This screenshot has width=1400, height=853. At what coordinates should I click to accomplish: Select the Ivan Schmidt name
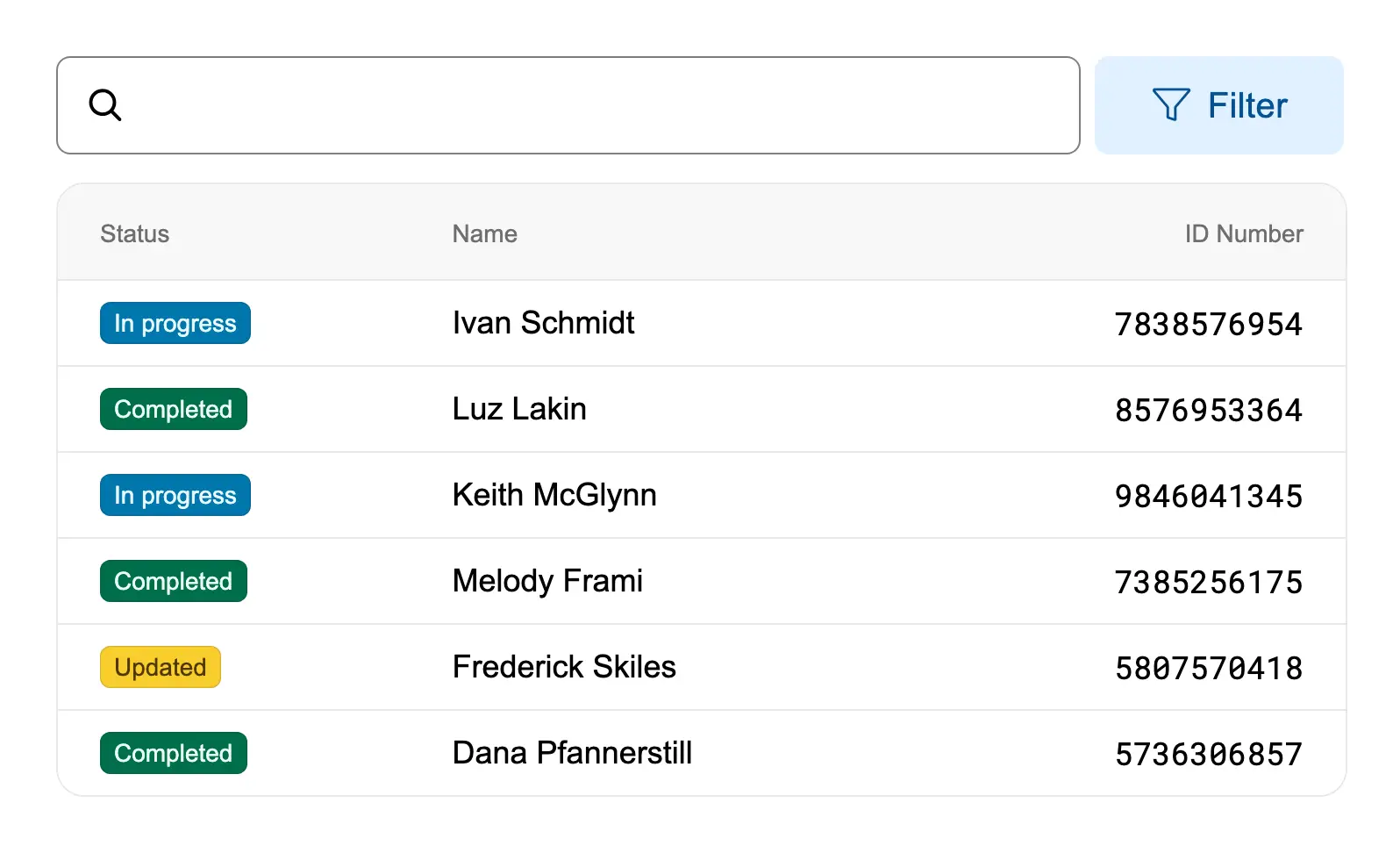pyautogui.click(x=543, y=323)
